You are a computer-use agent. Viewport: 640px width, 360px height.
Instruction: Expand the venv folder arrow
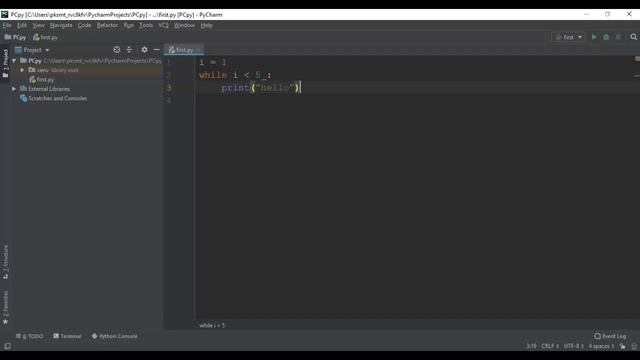pyautogui.click(x=22, y=70)
